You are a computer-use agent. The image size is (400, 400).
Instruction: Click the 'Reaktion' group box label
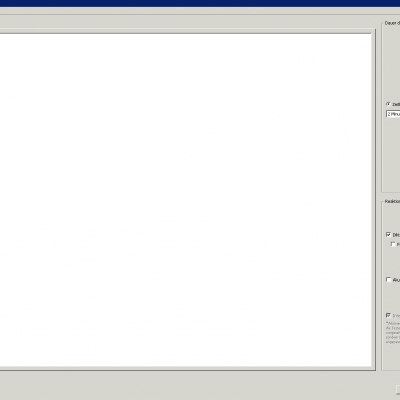click(392, 201)
